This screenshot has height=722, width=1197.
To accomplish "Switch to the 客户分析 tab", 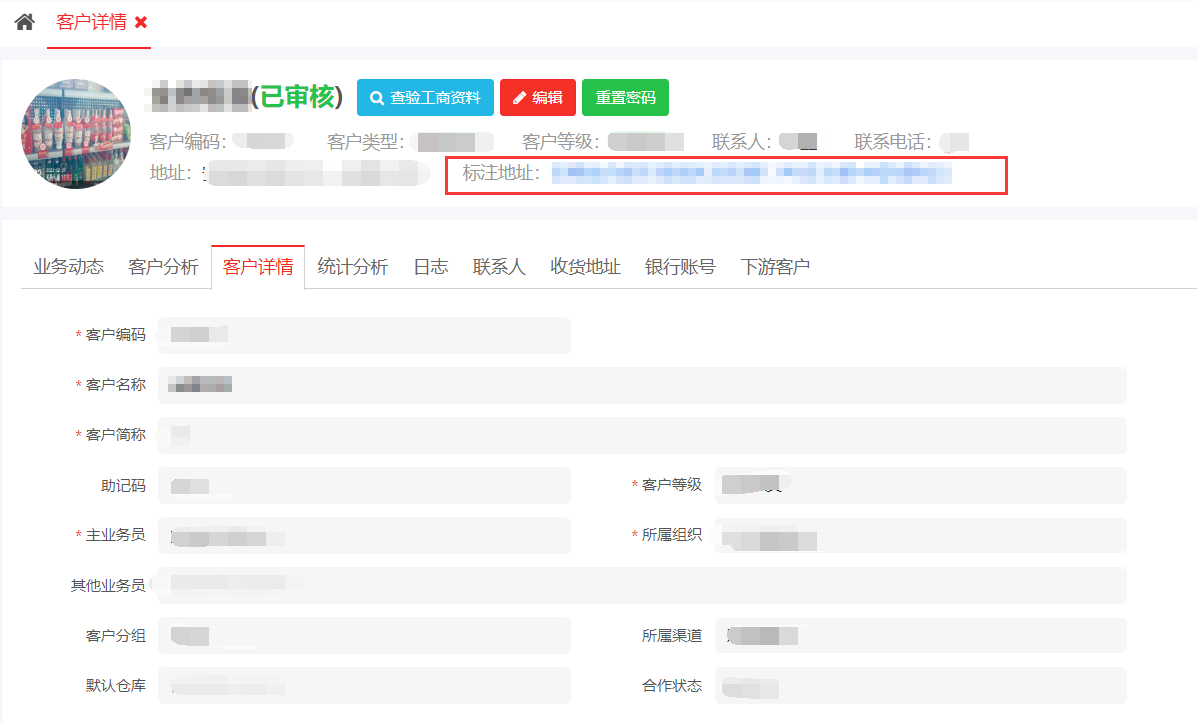I will (163, 267).
